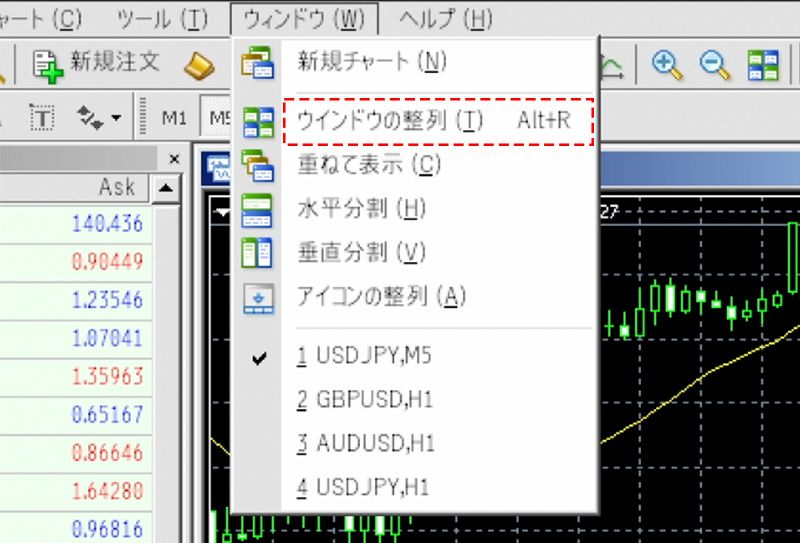
Task: Select the text label tool icon
Action: pos(42,118)
